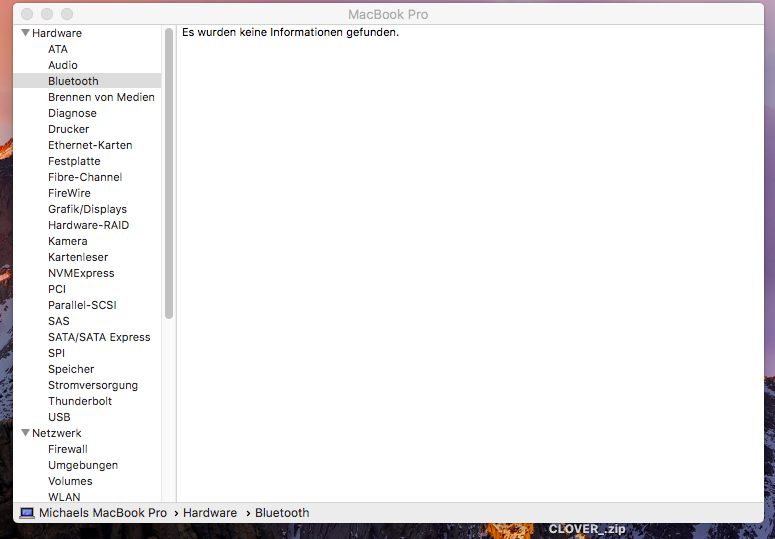Select PCI in the sidebar
This screenshot has width=775, height=539.
coord(57,289)
